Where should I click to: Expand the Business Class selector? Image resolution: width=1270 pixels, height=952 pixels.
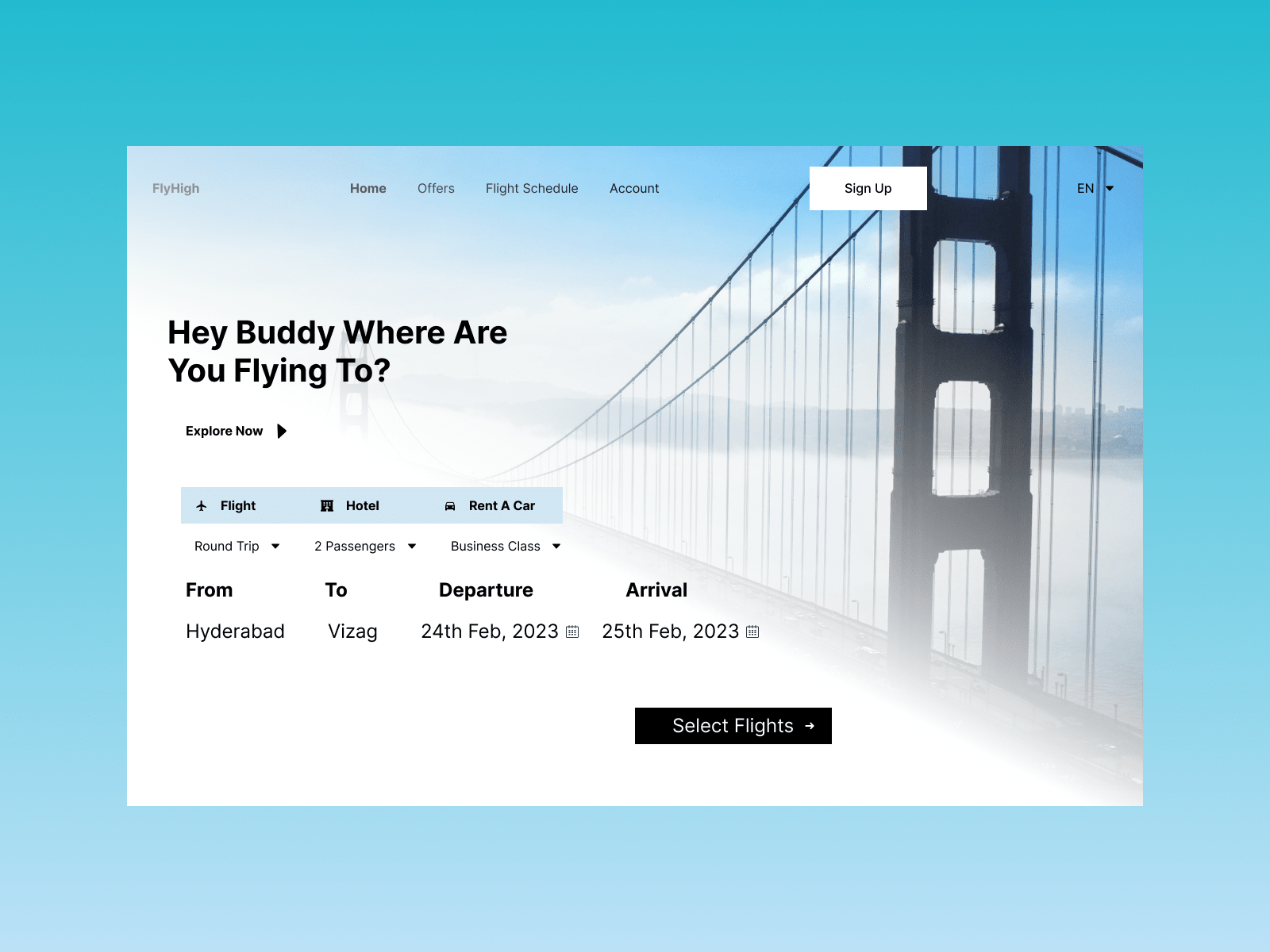(x=506, y=547)
